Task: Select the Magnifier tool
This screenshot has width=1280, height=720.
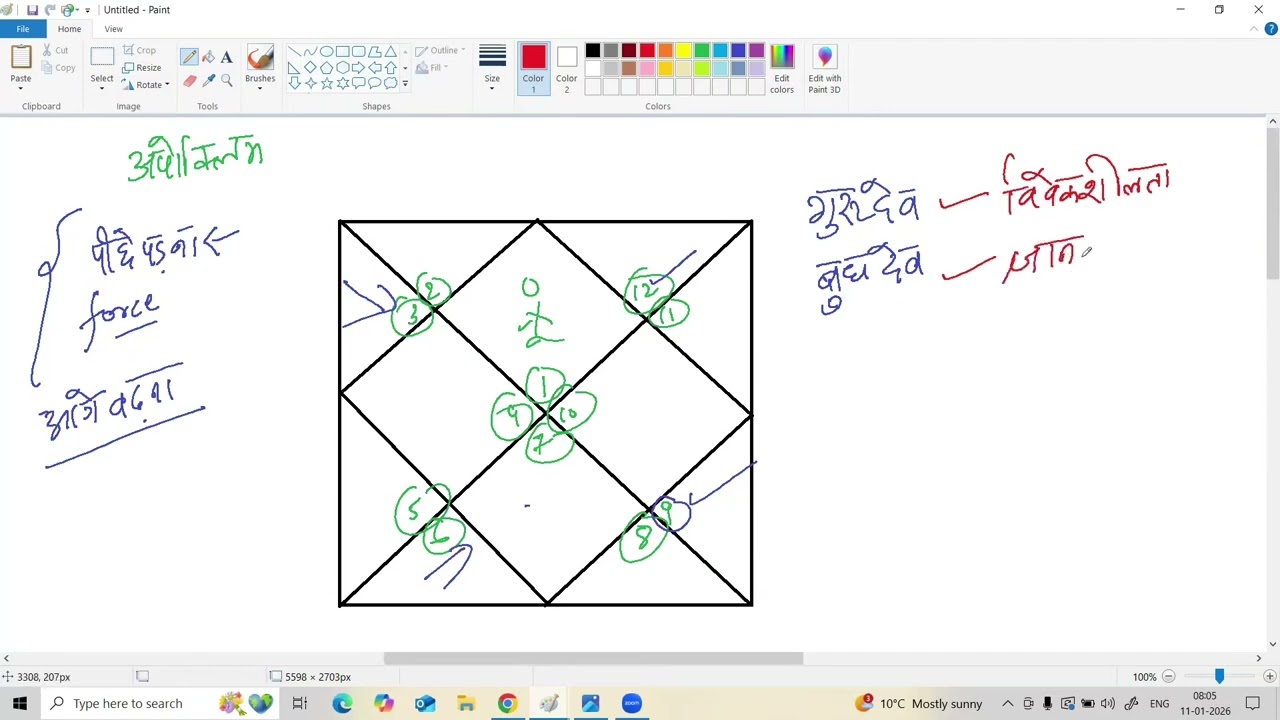Action: tap(226, 80)
